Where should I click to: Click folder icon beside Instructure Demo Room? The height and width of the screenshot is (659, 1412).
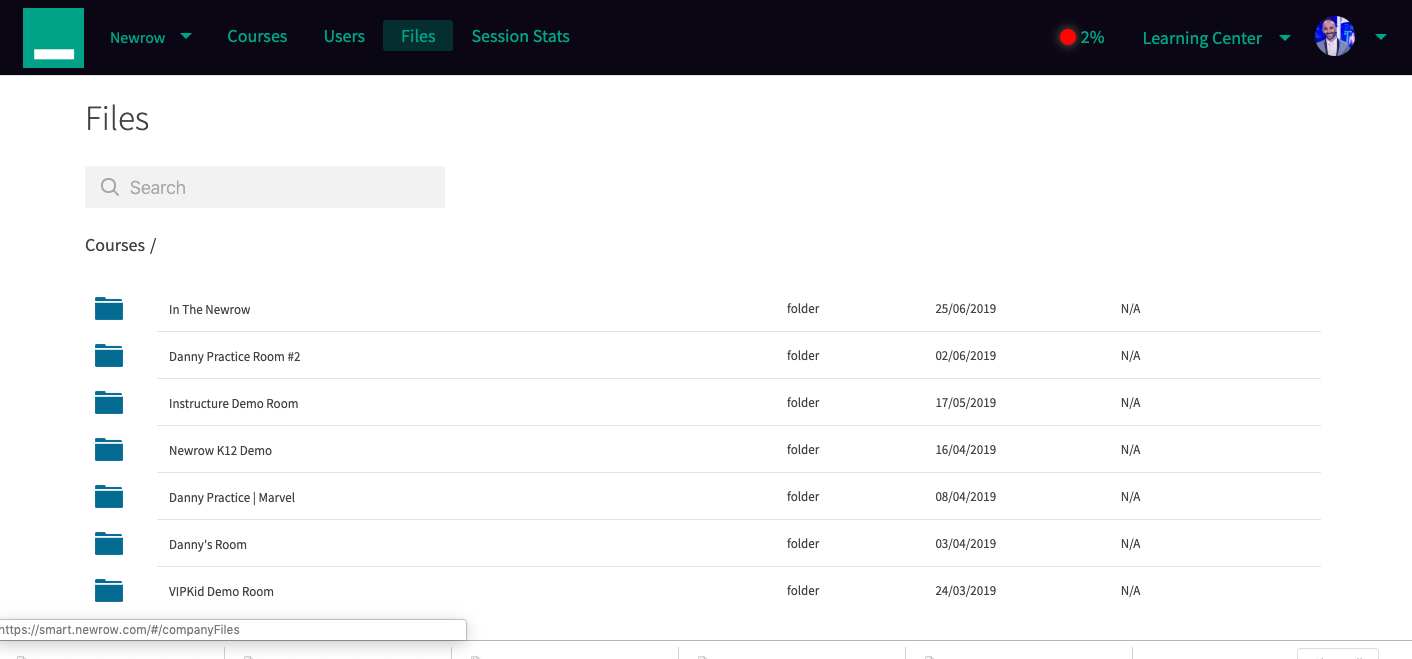click(x=109, y=402)
